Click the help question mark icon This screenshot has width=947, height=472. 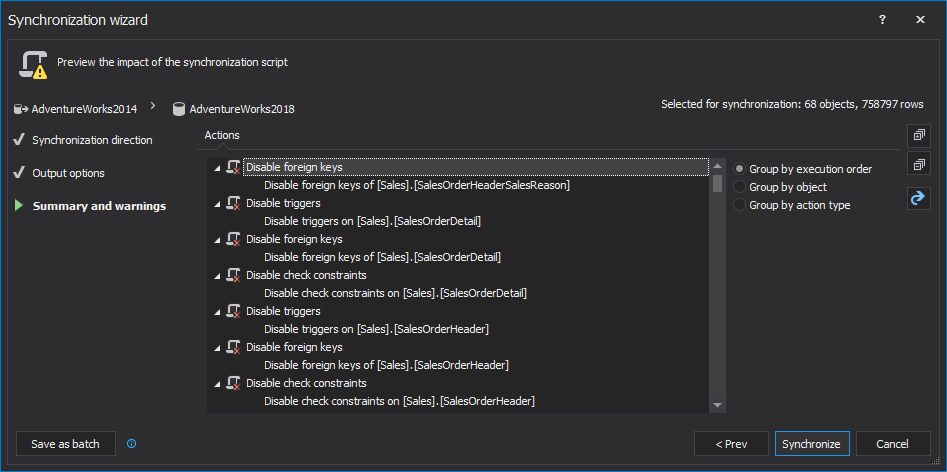[882, 19]
